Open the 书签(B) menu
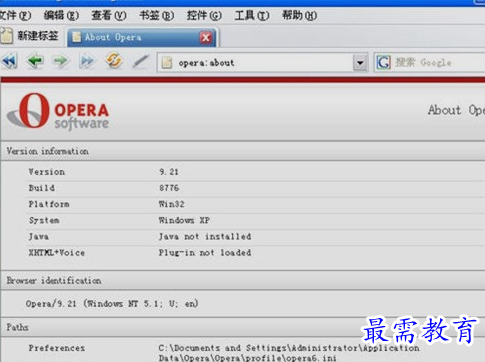The image size is (485, 362). (x=156, y=15)
